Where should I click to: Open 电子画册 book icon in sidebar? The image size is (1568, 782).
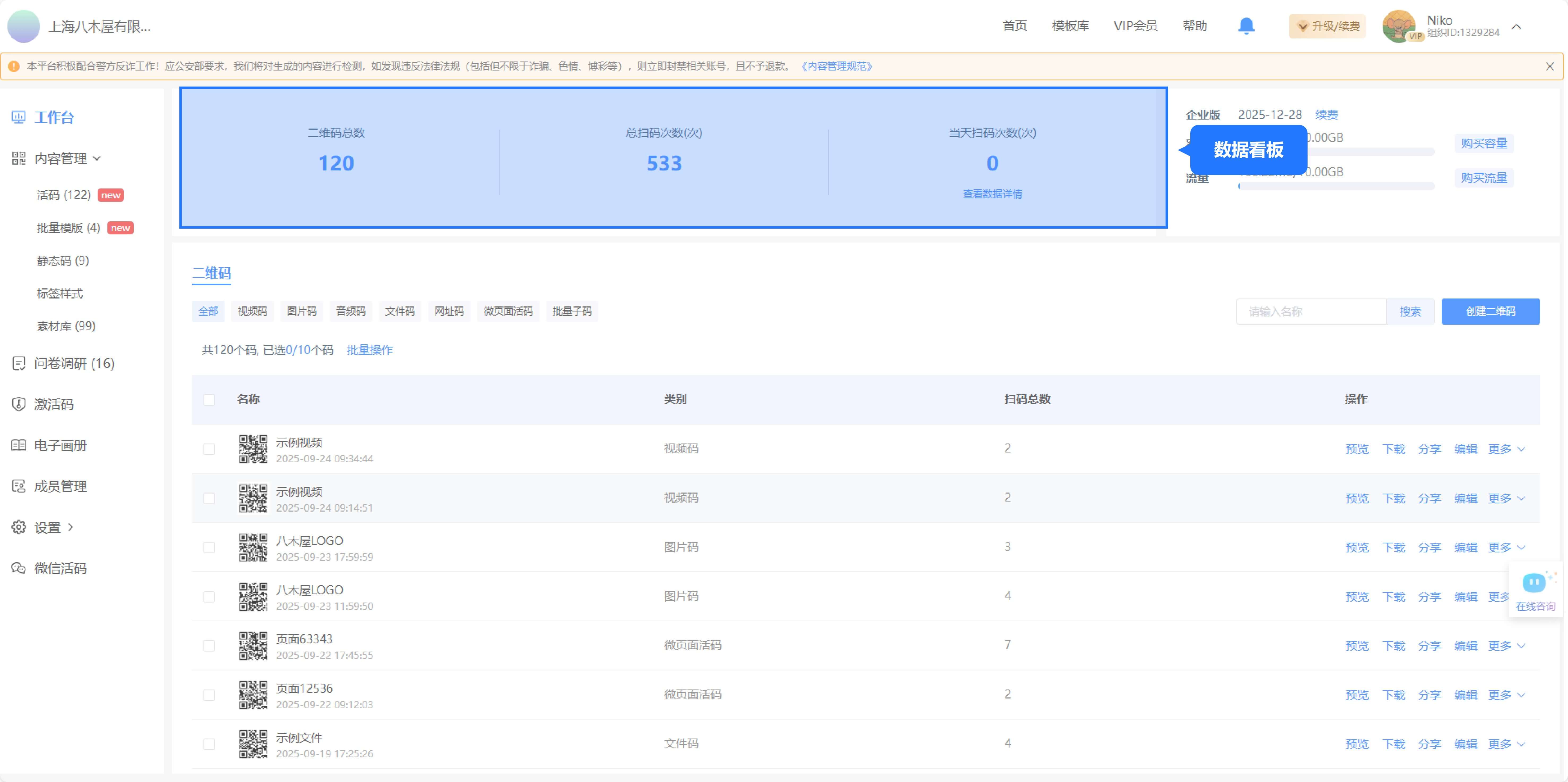click(19, 445)
